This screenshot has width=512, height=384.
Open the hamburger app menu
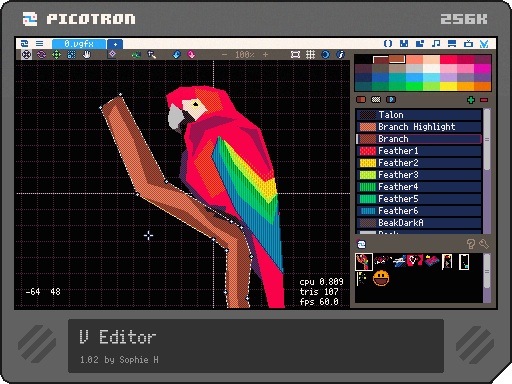[39, 44]
